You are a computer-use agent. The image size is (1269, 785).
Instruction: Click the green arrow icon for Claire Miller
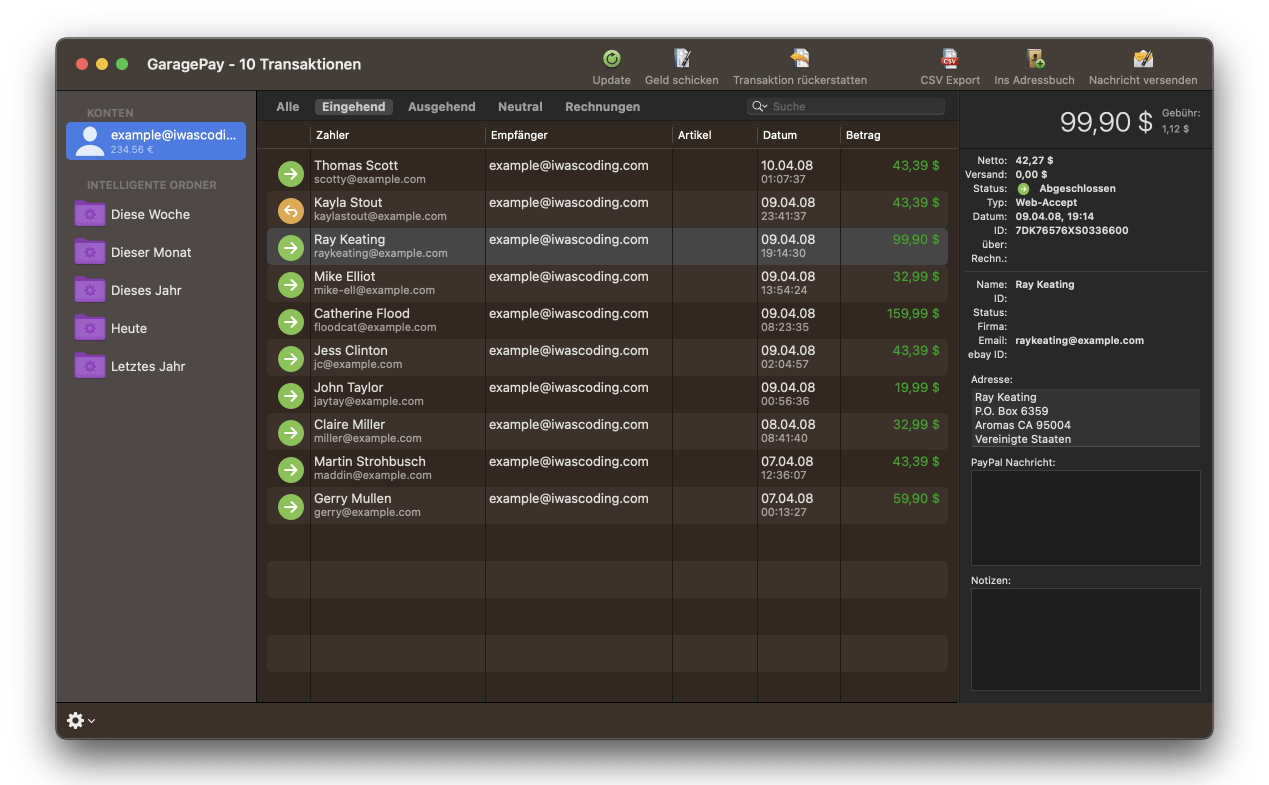point(290,432)
